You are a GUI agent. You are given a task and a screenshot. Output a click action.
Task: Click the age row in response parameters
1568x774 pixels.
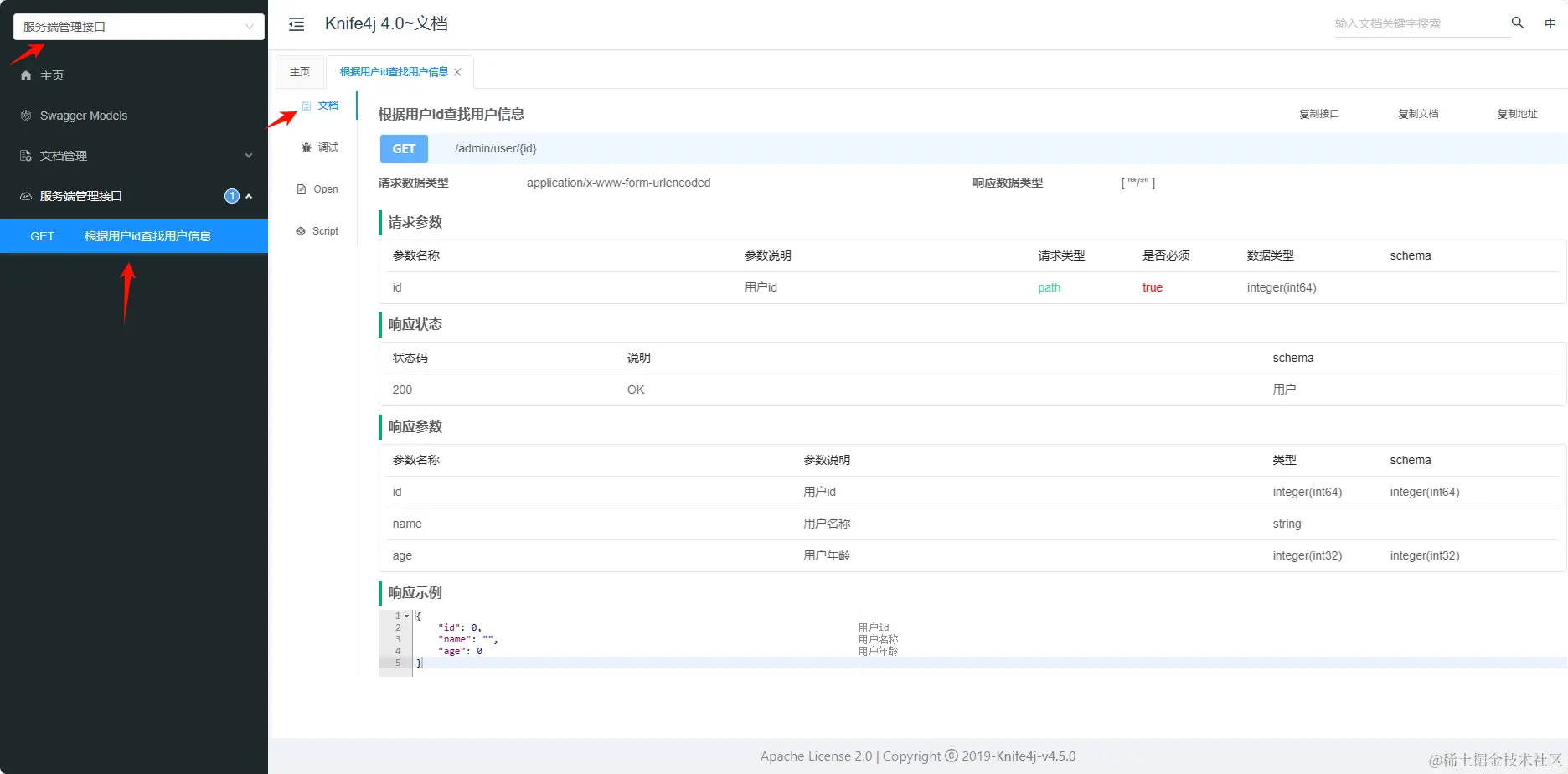pos(972,555)
